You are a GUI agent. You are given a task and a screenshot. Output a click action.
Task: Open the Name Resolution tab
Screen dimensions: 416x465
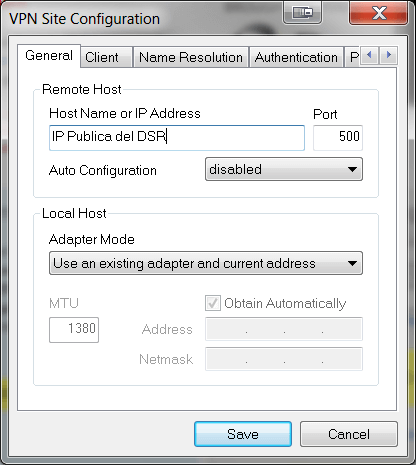click(191, 57)
